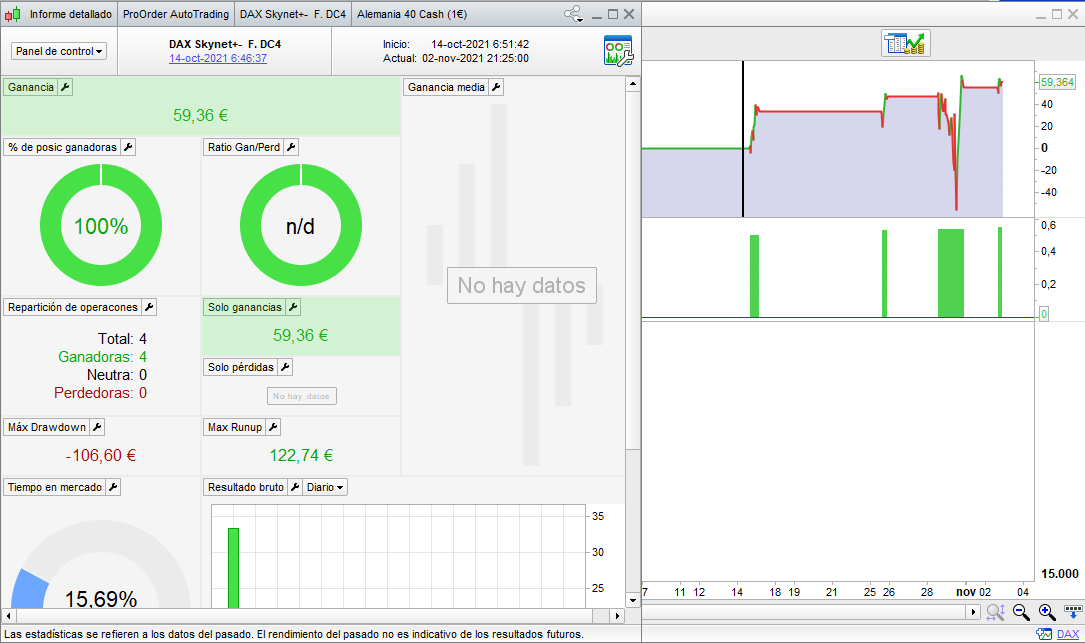Viewport: 1085px width, 643px height.
Task: Click the 59,36 € Ganancia value
Action: pos(201,116)
